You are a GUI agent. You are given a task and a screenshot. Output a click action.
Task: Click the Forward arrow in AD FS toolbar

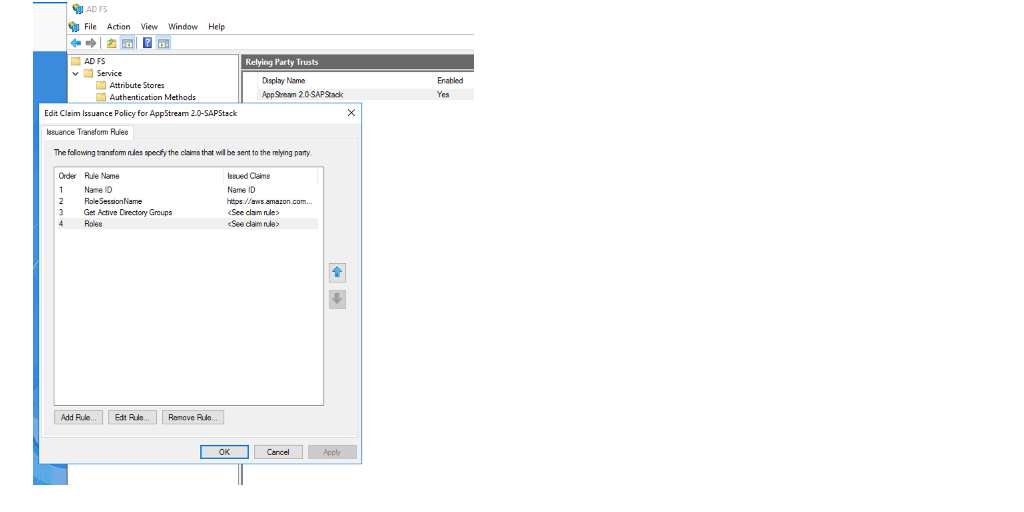[91, 43]
